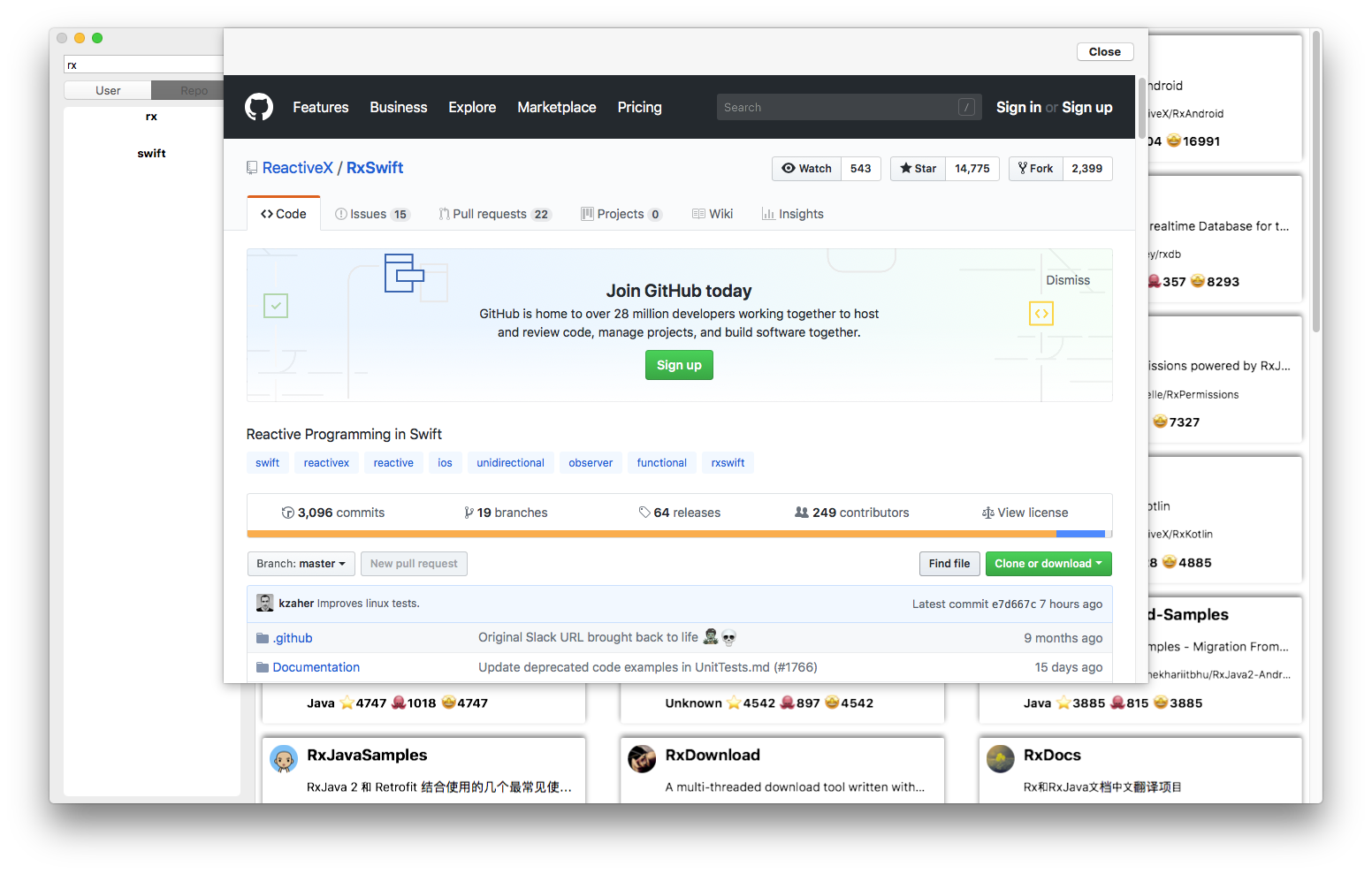Select the ios topic tag
The width and height of the screenshot is (1372, 874).
pos(445,463)
